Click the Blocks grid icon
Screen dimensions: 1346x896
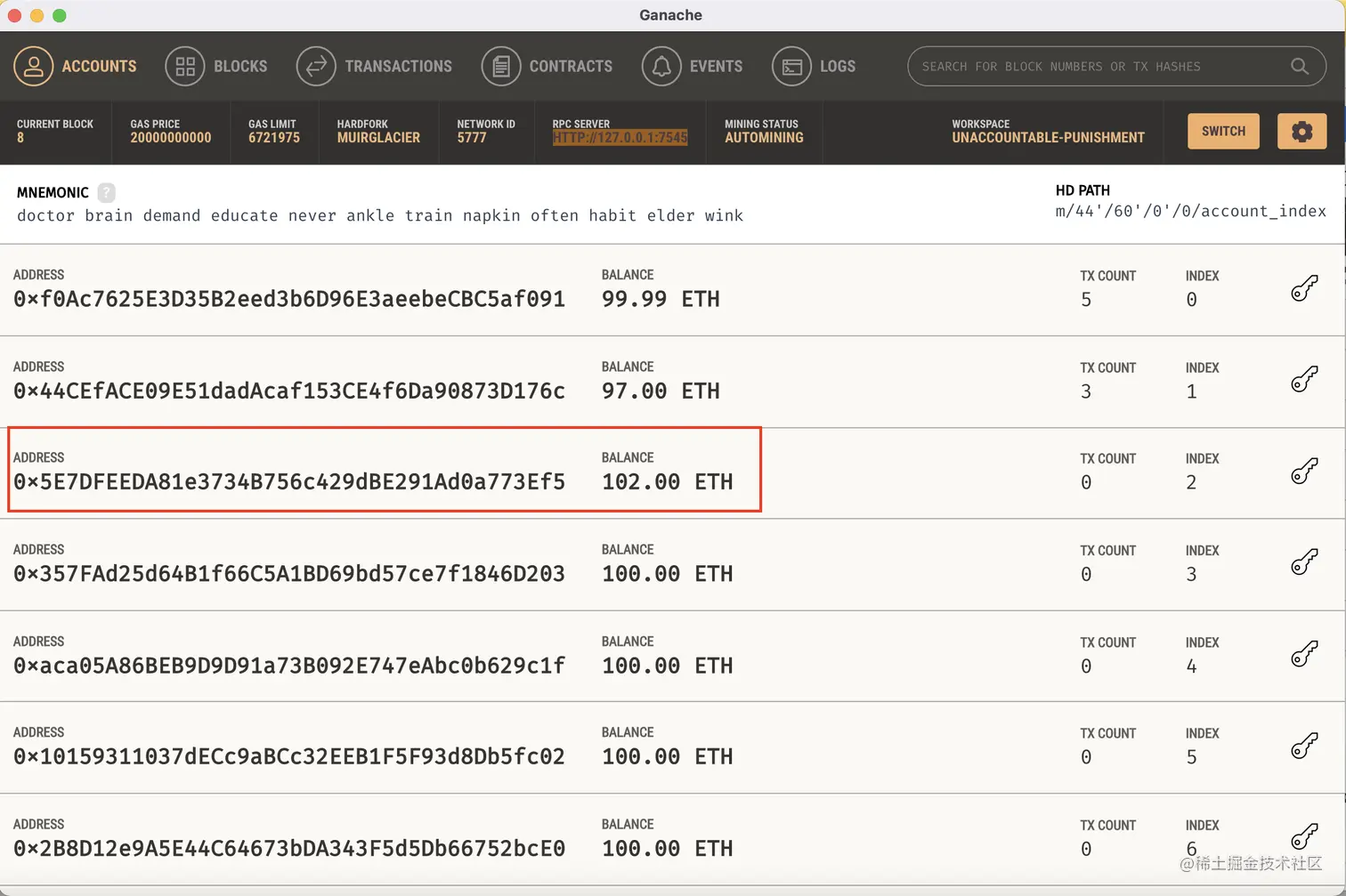click(x=185, y=67)
